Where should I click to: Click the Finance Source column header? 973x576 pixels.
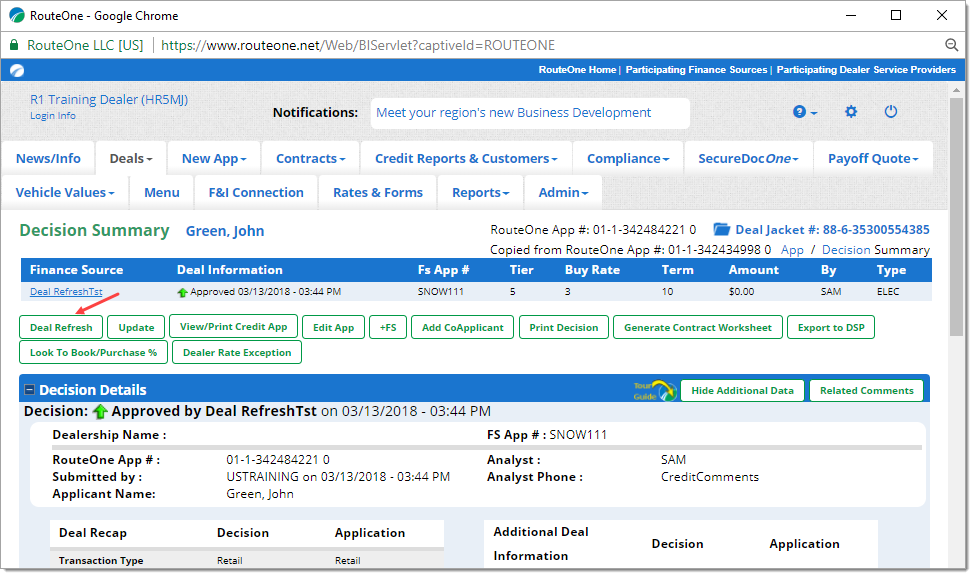tap(76, 270)
